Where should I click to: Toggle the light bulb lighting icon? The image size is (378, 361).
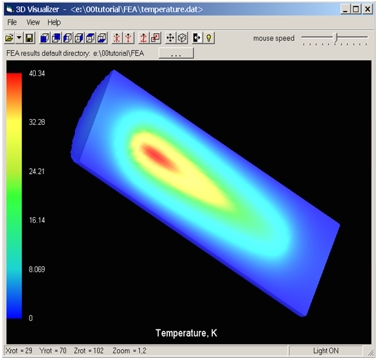pyautogui.click(x=209, y=38)
